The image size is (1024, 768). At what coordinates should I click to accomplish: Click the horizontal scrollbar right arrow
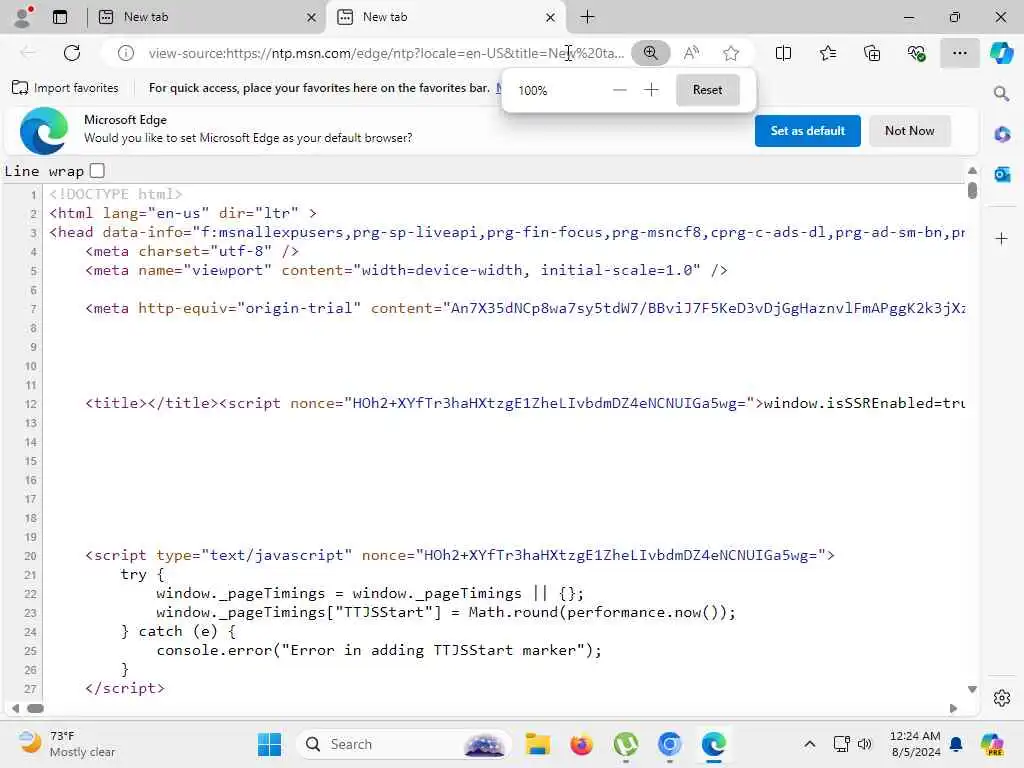click(953, 708)
